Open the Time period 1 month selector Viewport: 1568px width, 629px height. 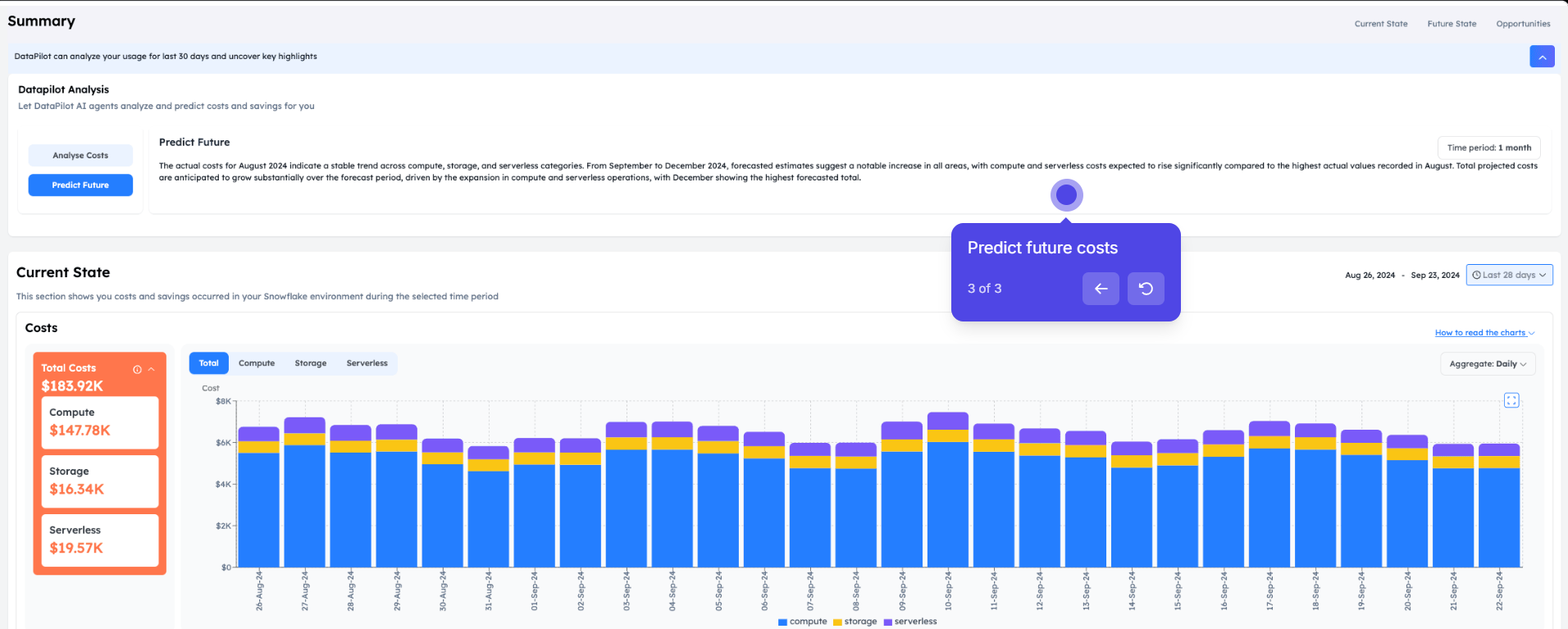(1488, 148)
